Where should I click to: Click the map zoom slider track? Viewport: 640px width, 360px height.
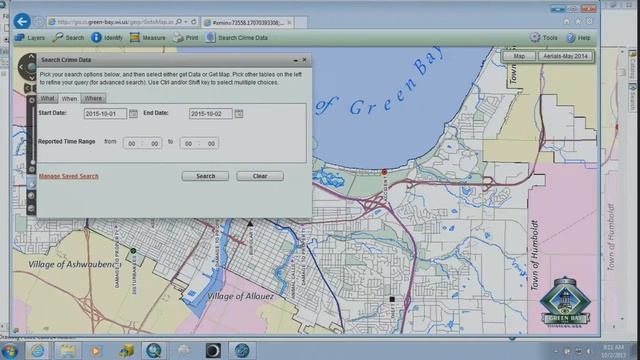pos(33,135)
